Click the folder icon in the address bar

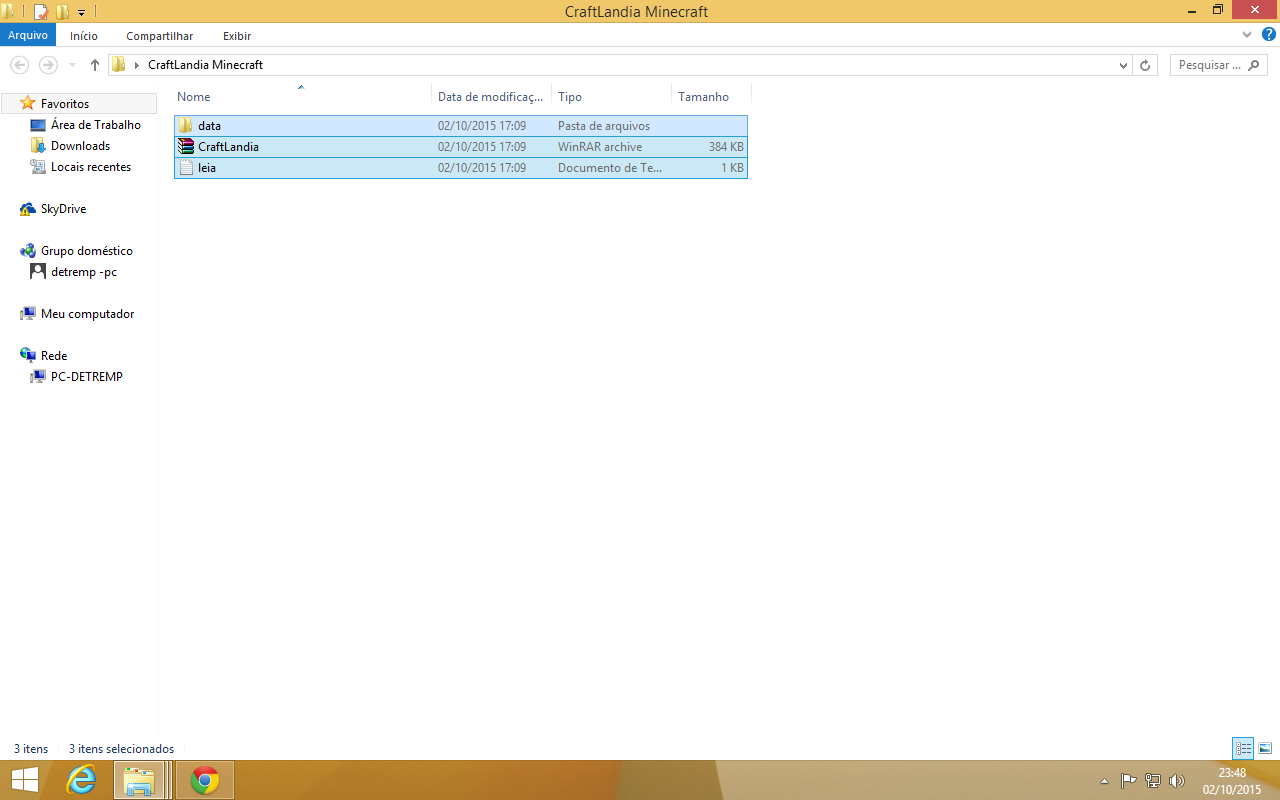[119, 65]
